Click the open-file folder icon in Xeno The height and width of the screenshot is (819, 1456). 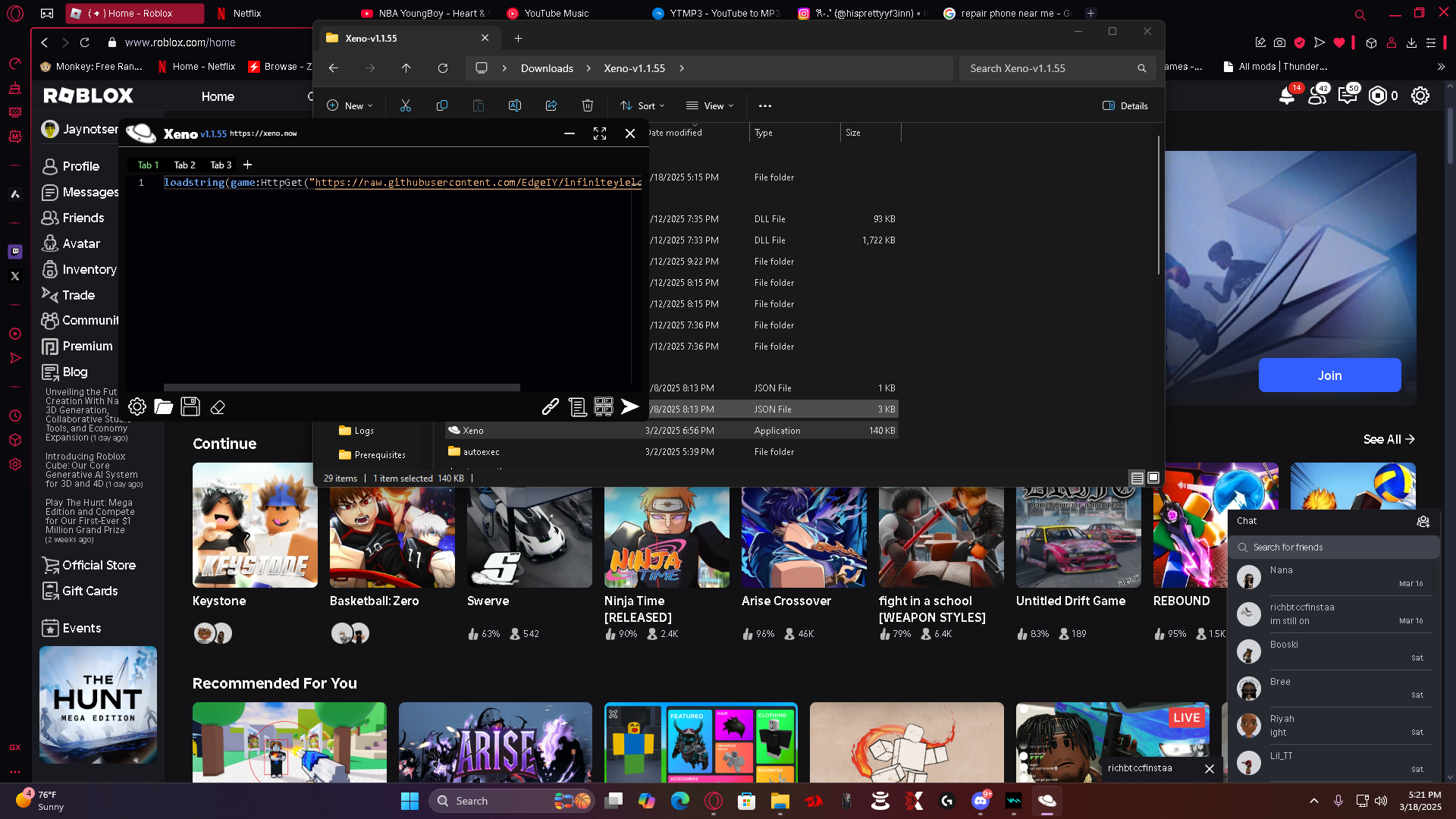(x=164, y=407)
